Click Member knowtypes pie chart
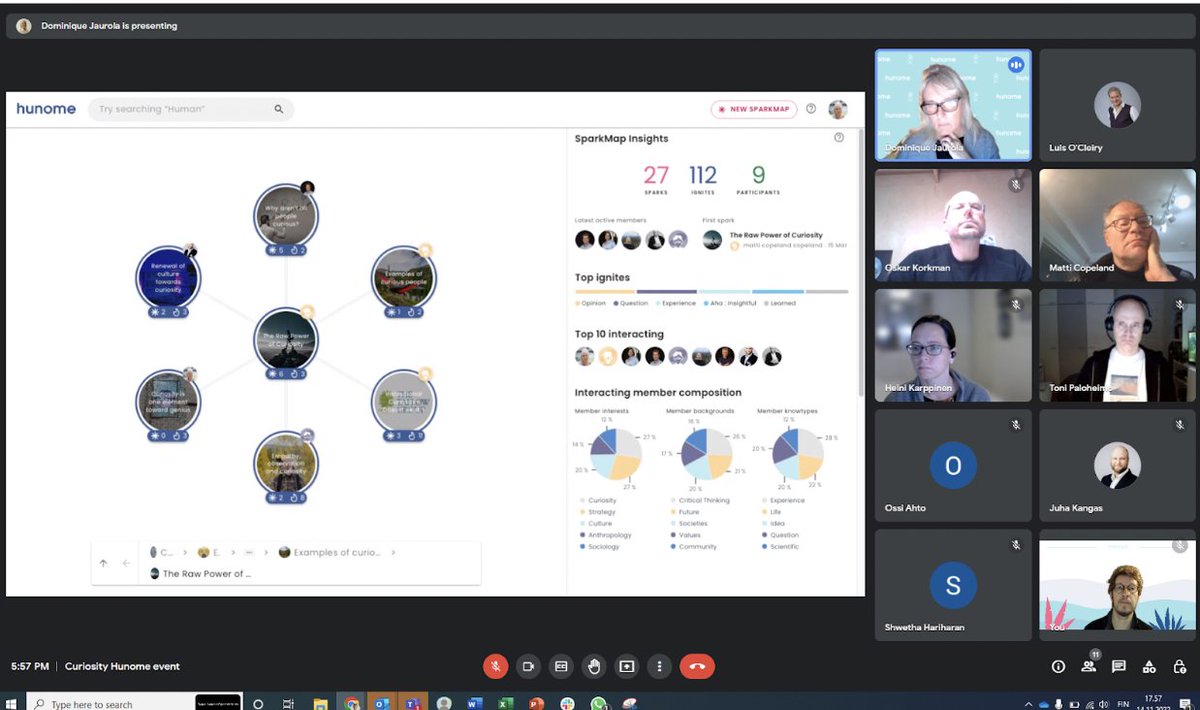This screenshot has height=710, width=1200. click(x=798, y=454)
